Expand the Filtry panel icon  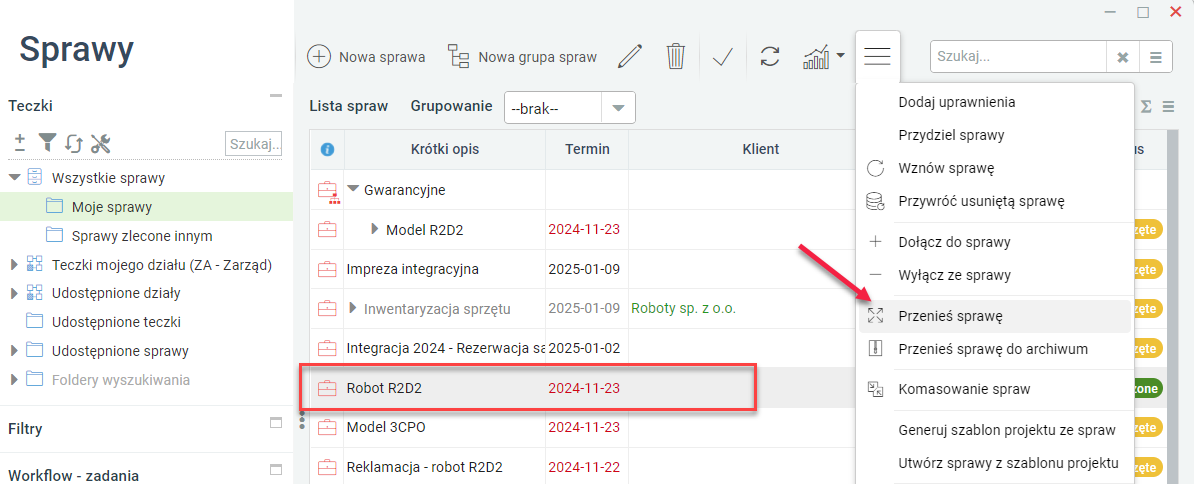tap(276, 422)
